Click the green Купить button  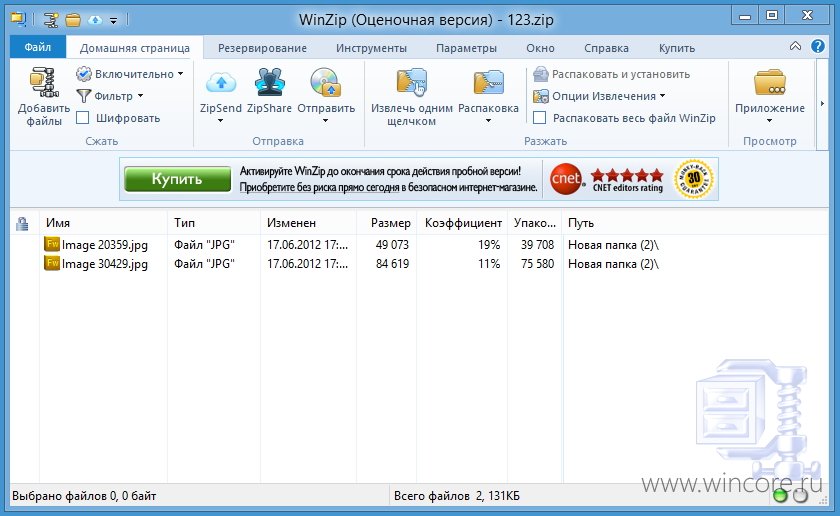pyautogui.click(x=177, y=179)
